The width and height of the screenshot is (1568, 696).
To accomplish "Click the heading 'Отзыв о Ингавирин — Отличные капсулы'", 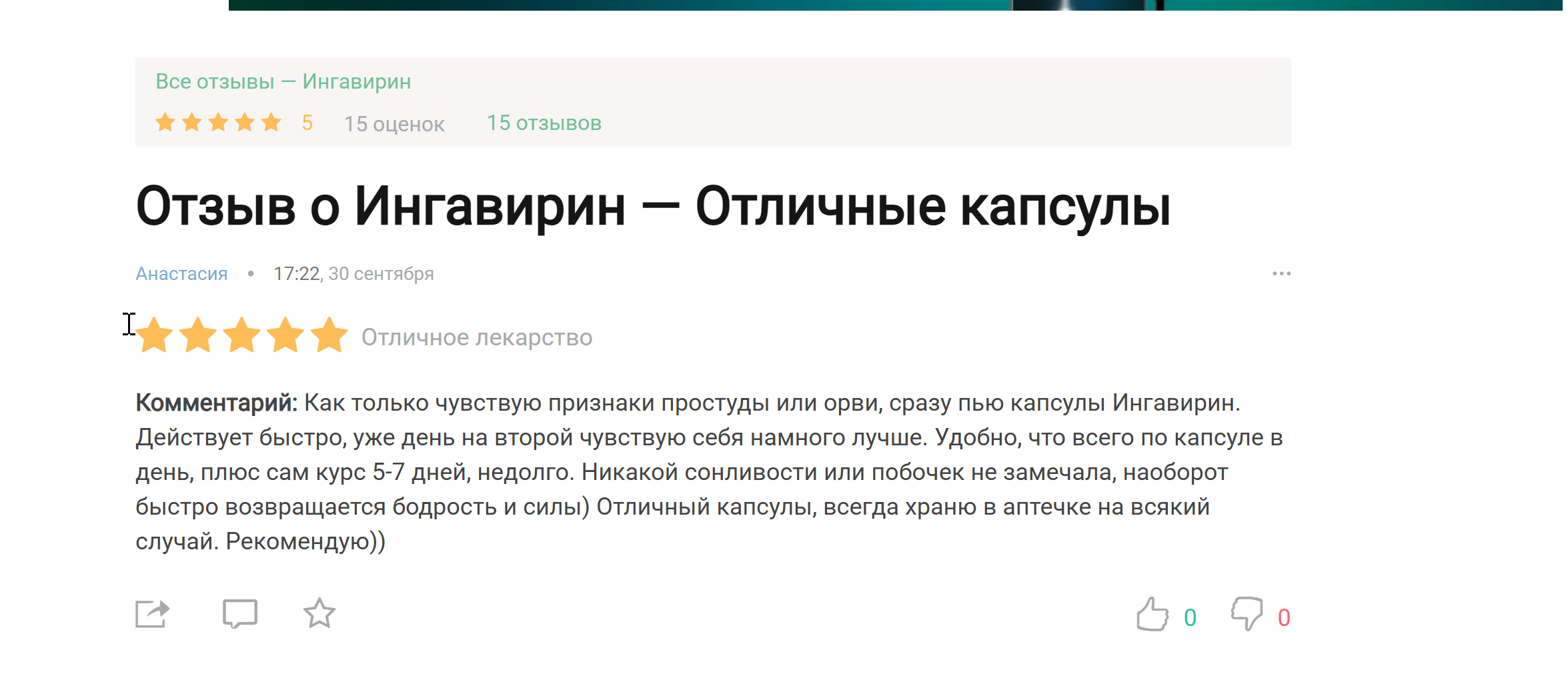I will (x=654, y=207).
